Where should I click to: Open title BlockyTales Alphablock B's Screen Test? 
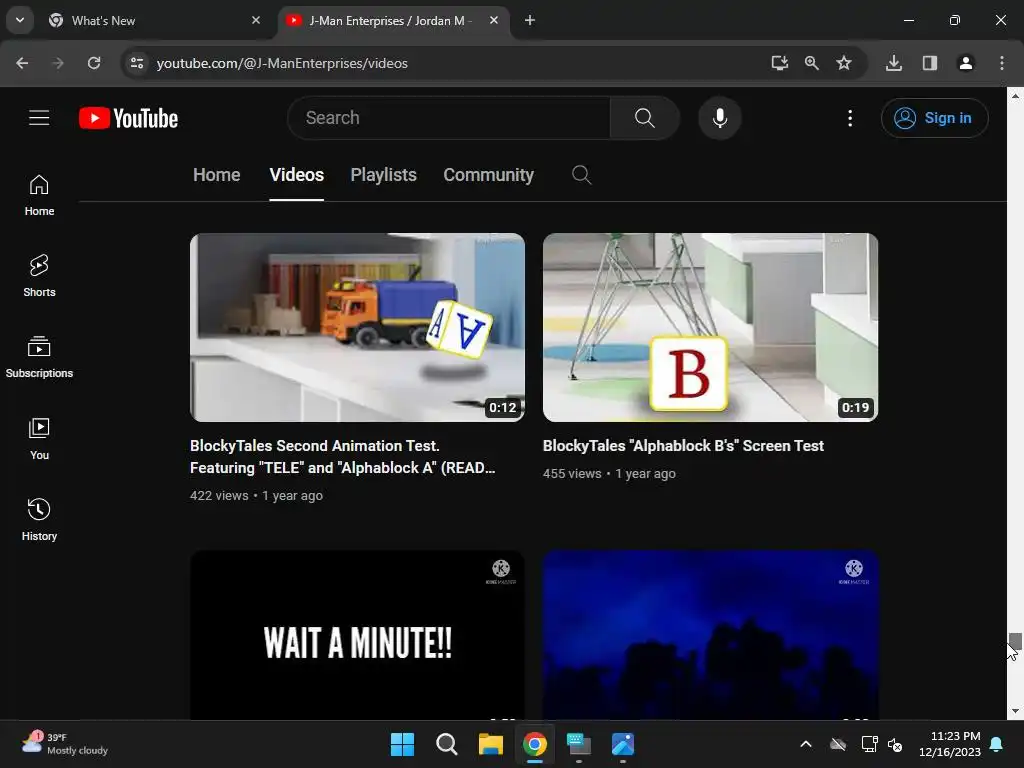pyautogui.click(x=683, y=446)
